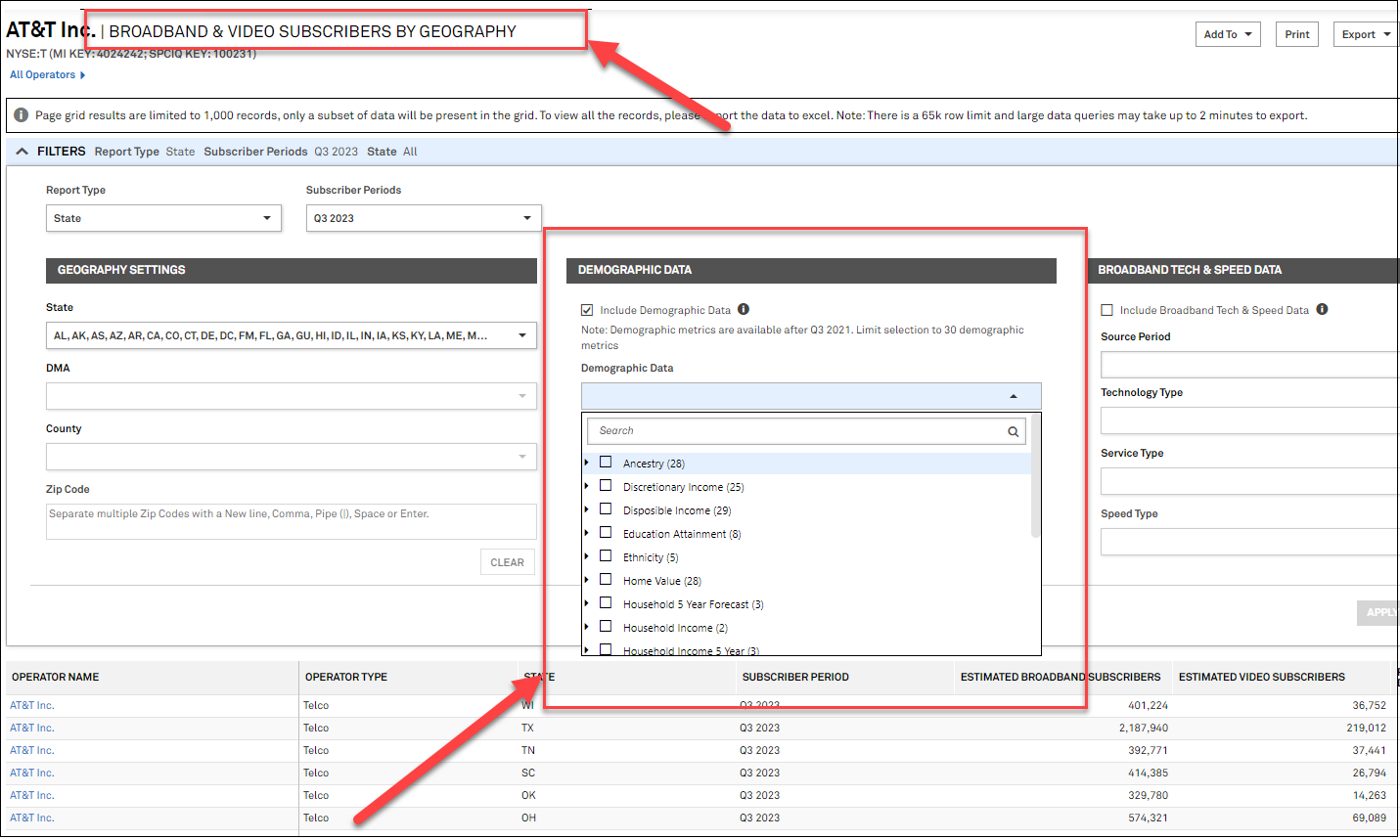Open the Subscriber Periods Q3 2023 dropdown
This screenshot has height=840, width=1400.
coord(423,218)
